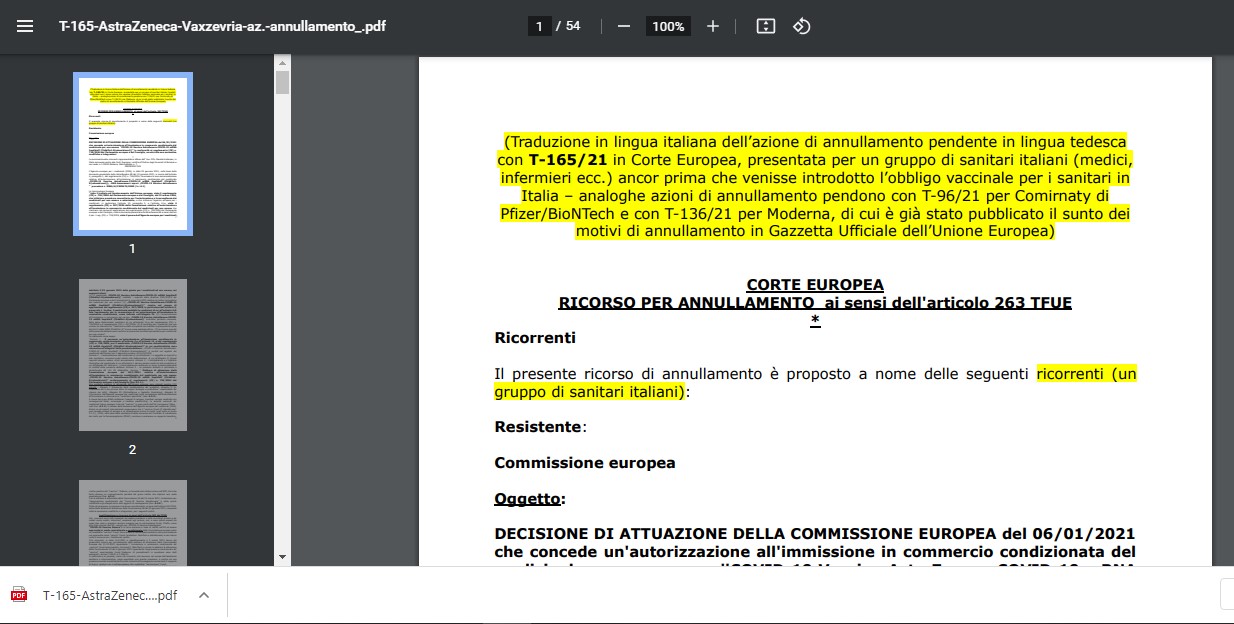Image resolution: width=1234 pixels, height=624 pixels.
Task: Click the 'Commissione europea' text
Action: click(x=585, y=463)
